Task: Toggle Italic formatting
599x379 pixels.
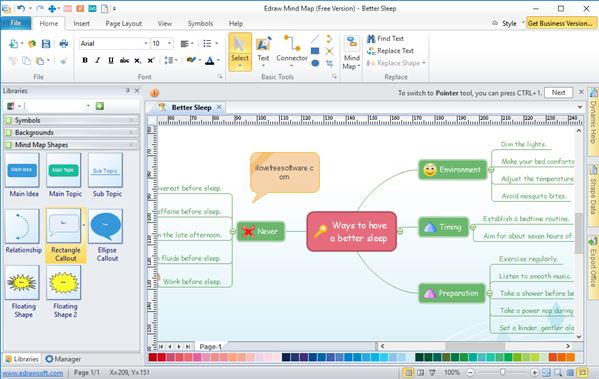Action: coord(98,60)
